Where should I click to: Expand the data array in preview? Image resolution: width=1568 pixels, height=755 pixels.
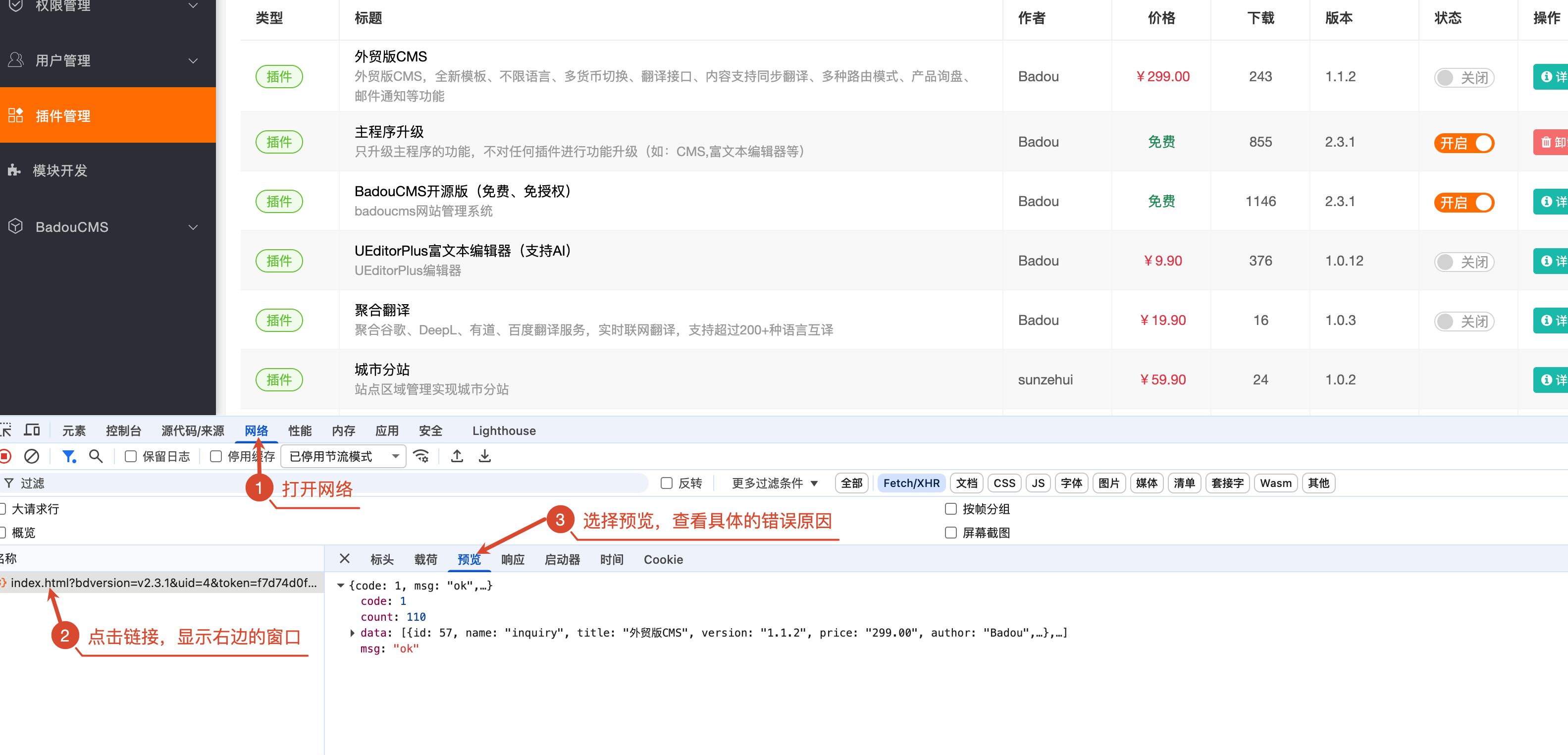(x=353, y=633)
